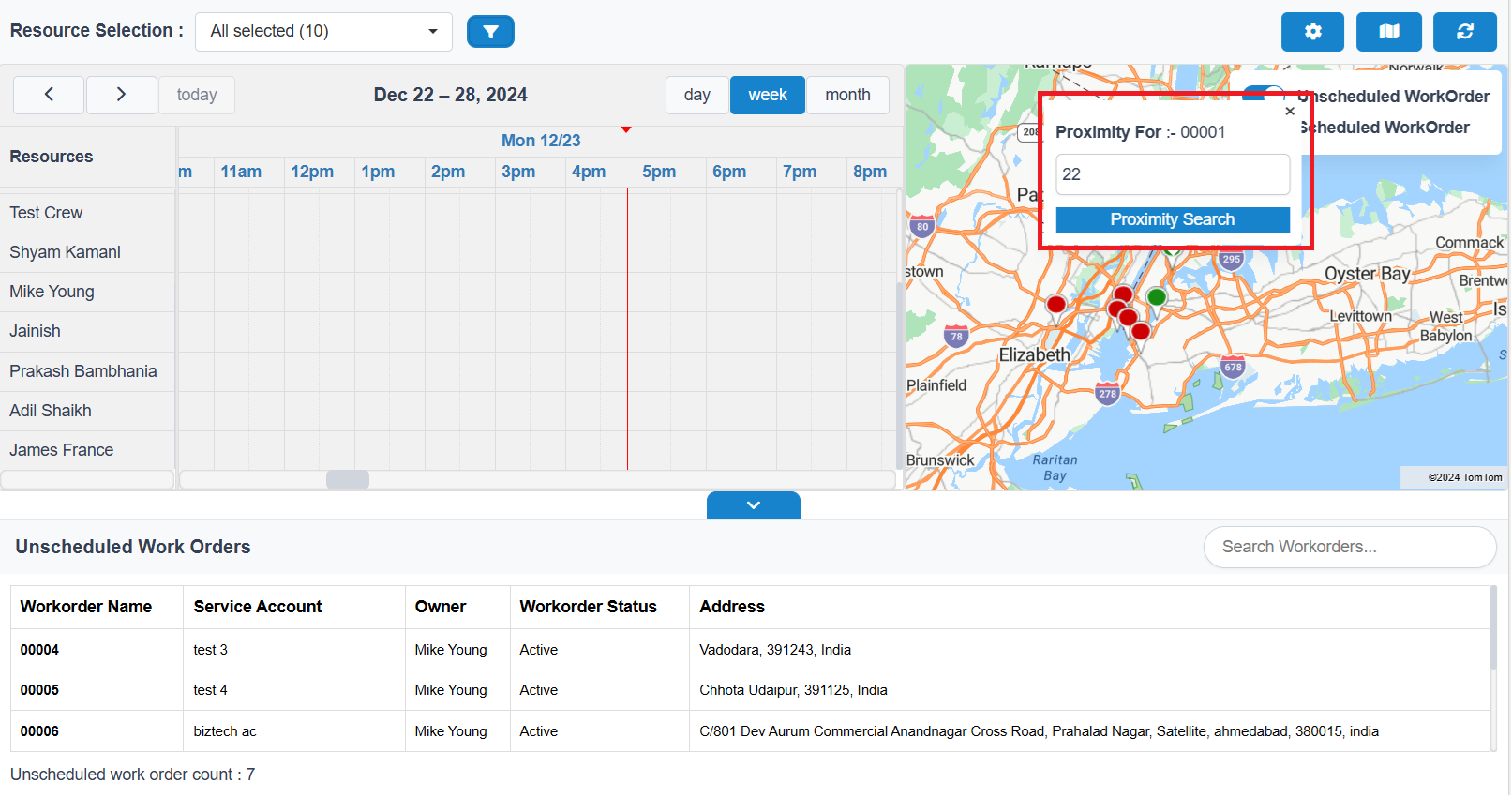Switch calendar to day view
The height and width of the screenshot is (798, 1512).
click(696, 95)
